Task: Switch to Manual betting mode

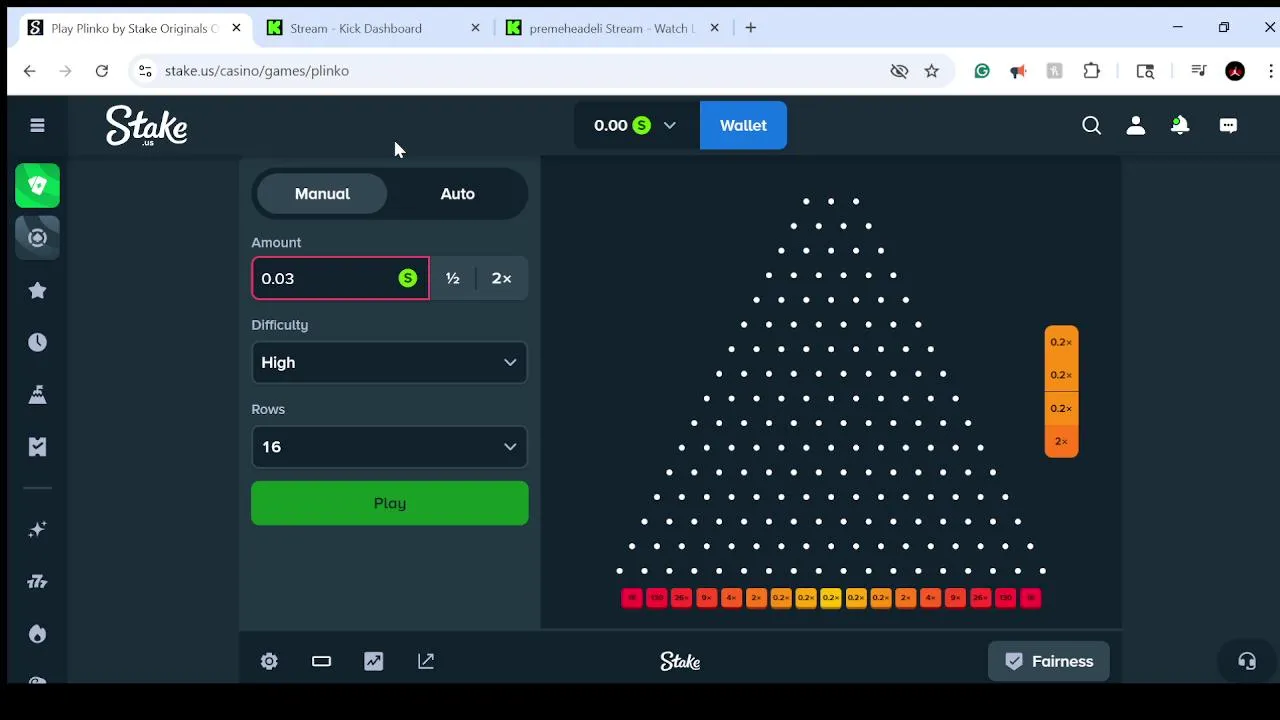Action: (322, 194)
